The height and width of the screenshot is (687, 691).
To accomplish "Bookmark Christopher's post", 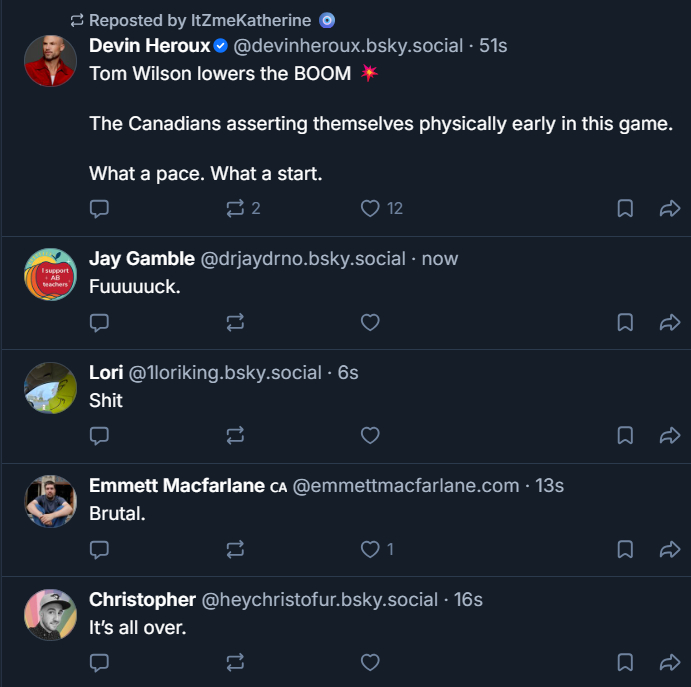I will [x=625, y=662].
